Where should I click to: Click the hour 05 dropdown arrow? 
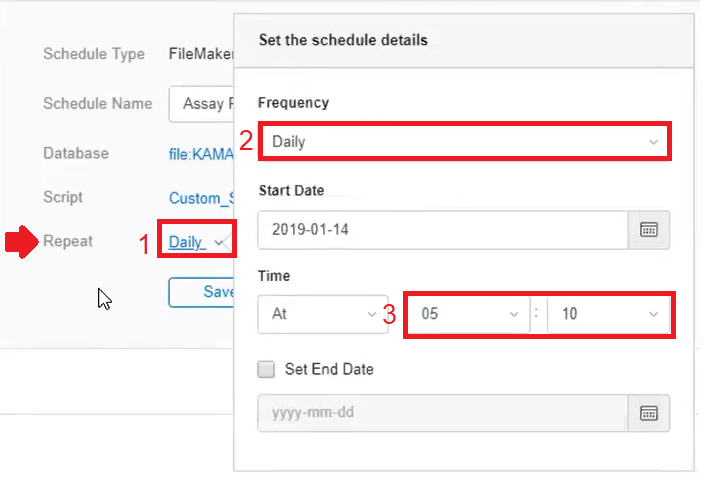coord(514,315)
